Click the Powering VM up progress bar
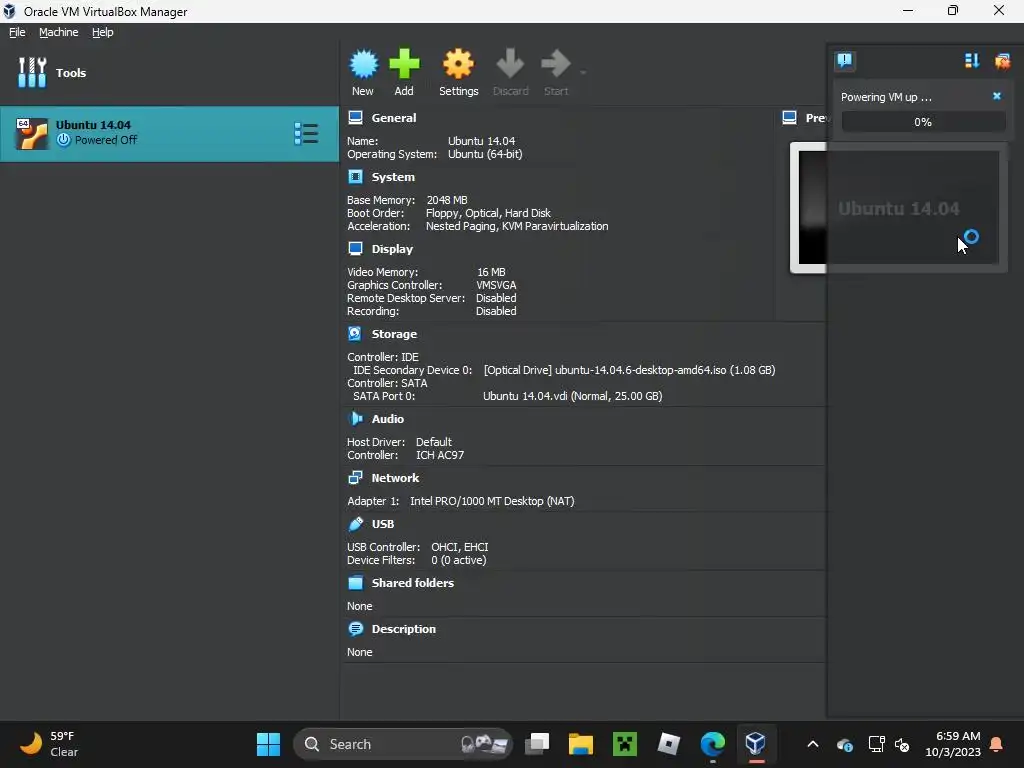Viewport: 1024px width, 768px height. coord(923,121)
